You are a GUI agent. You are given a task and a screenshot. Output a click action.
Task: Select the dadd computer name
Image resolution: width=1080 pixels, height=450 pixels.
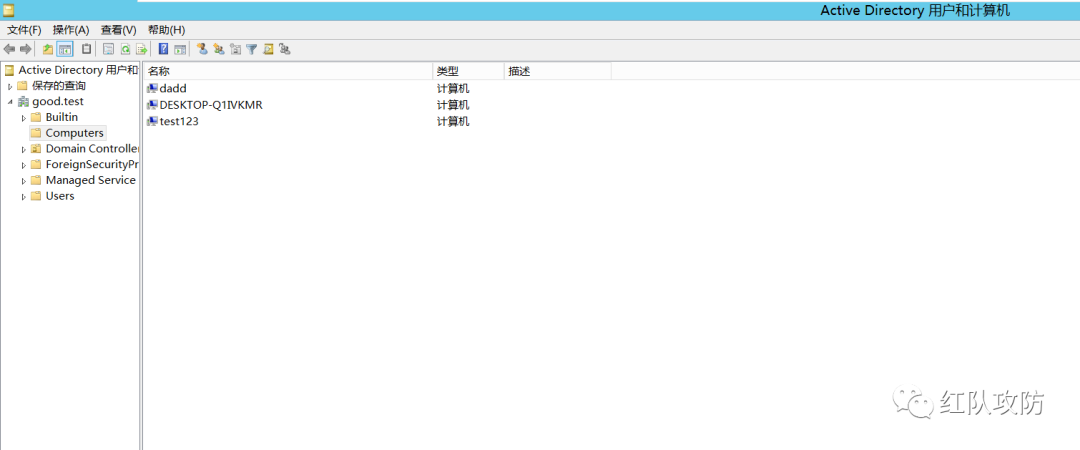[x=173, y=88]
